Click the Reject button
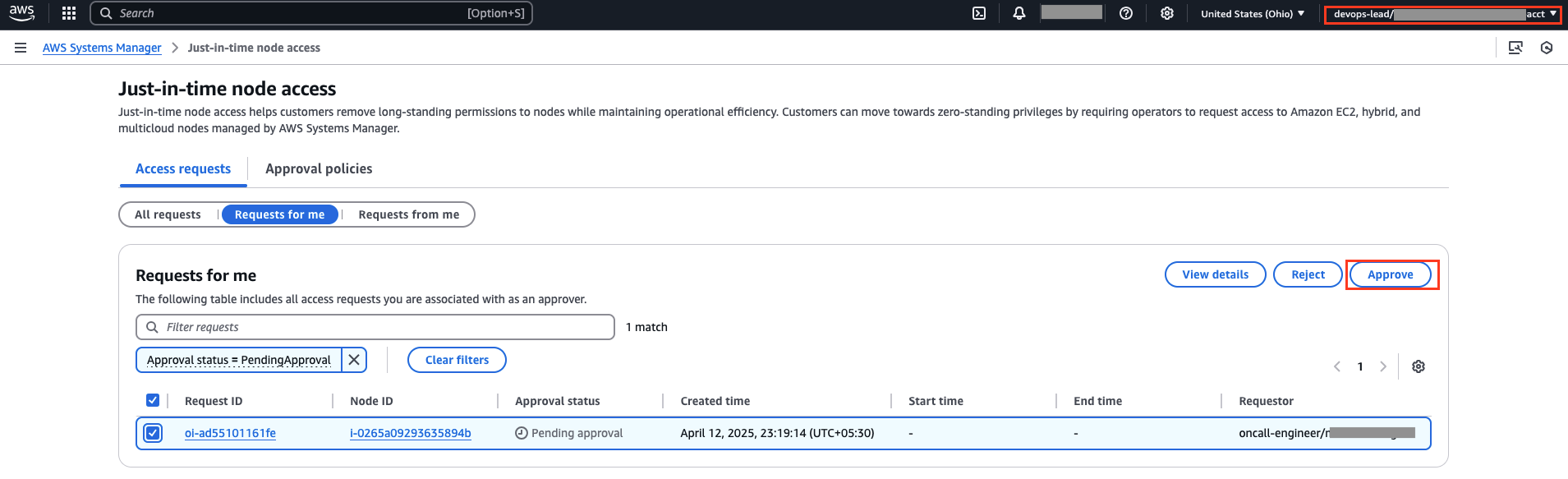The image size is (1568, 479). [x=1308, y=274]
